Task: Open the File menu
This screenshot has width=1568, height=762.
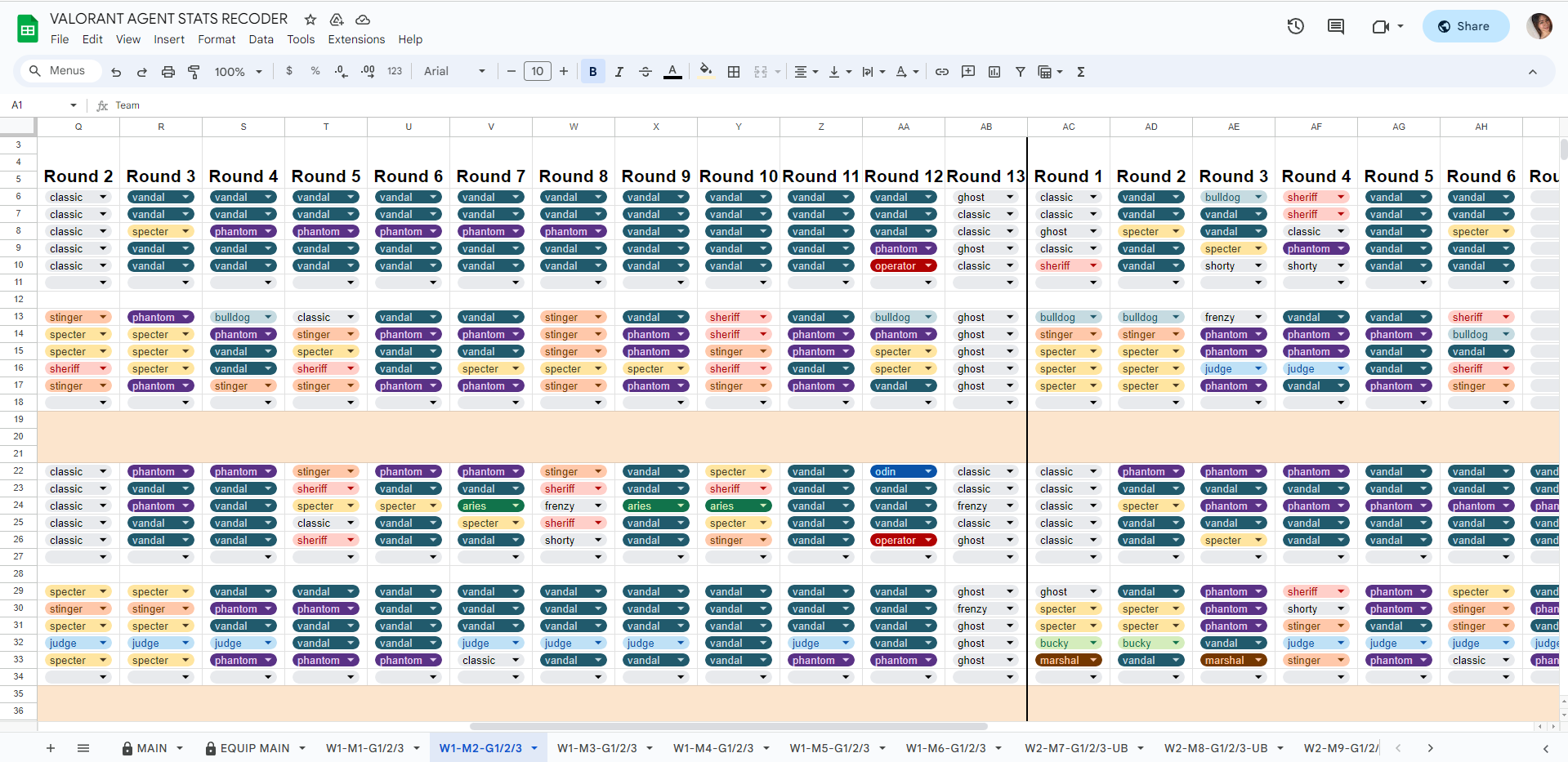Action: [60, 39]
